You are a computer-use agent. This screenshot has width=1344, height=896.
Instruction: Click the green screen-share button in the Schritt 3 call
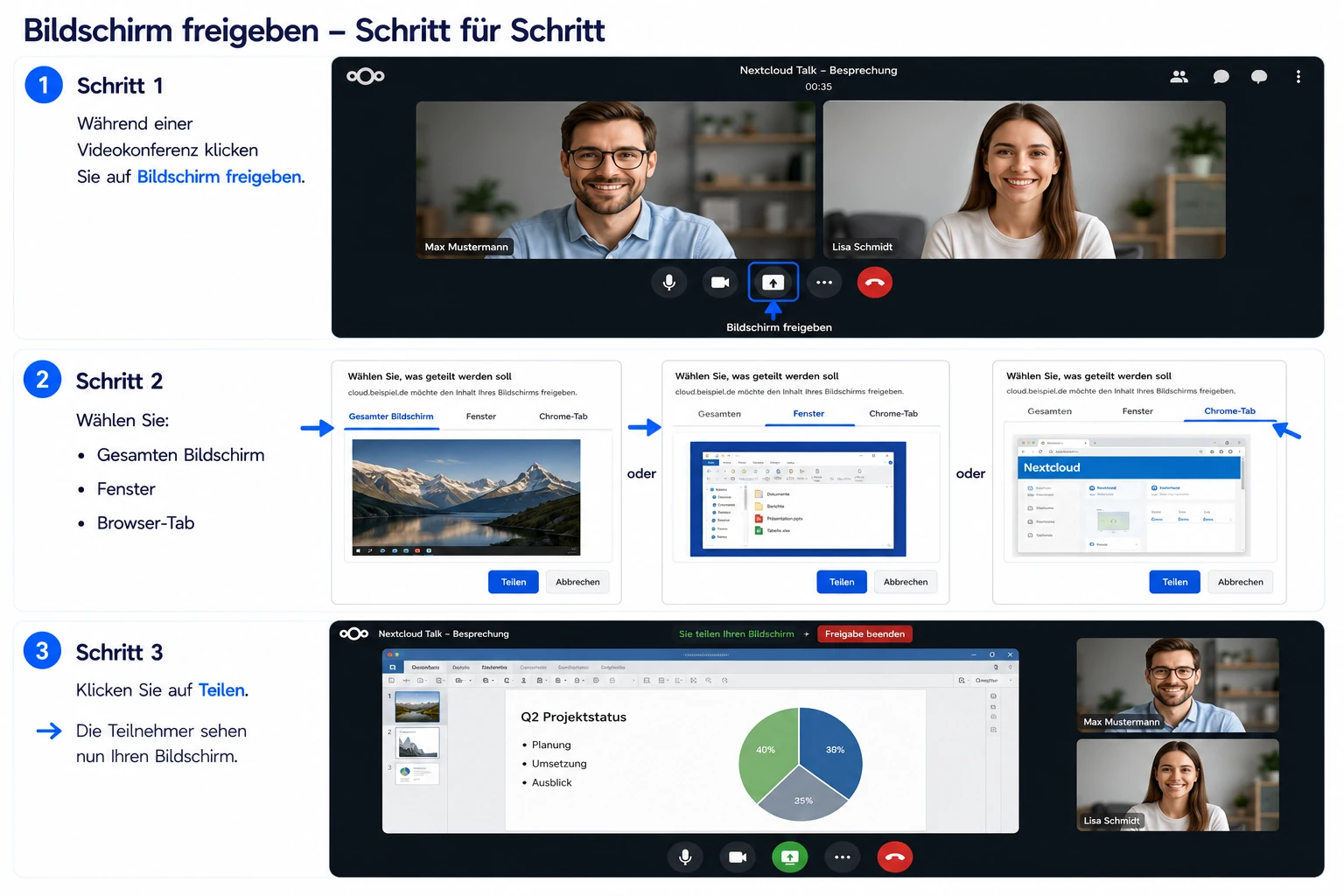tap(790, 857)
